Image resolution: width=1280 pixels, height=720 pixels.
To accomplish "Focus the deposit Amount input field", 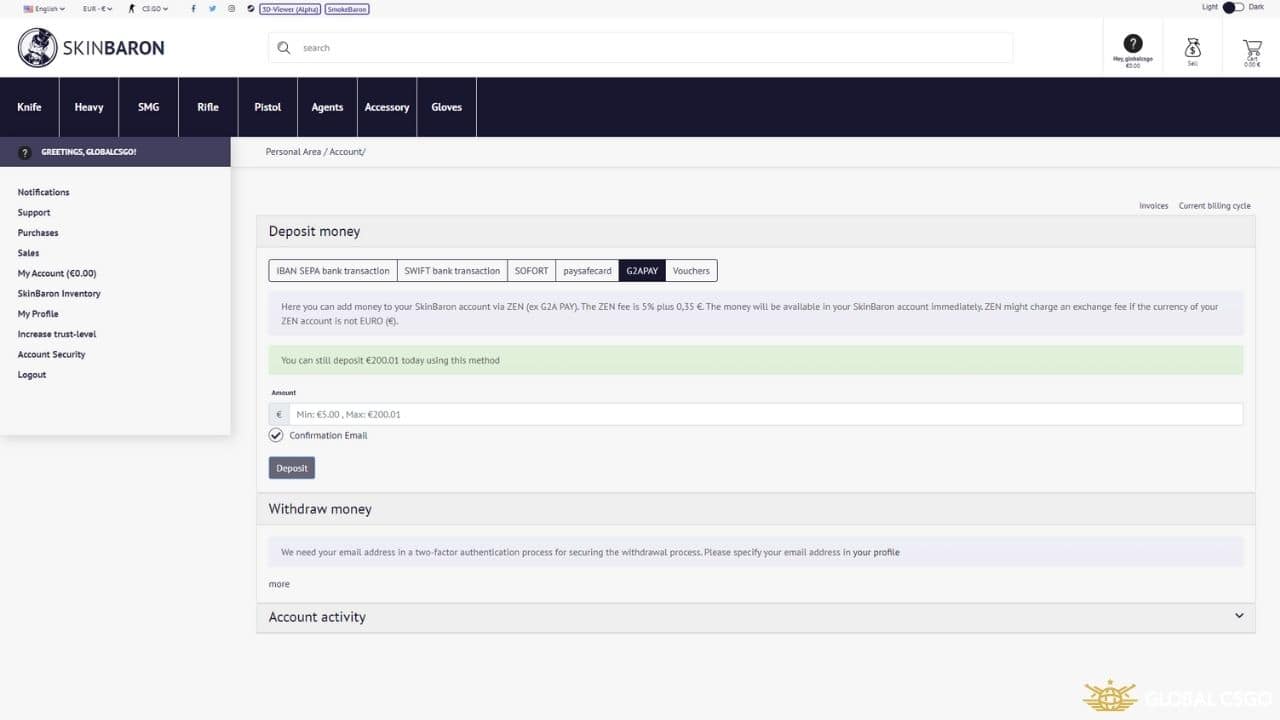I will click(x=766, y=414).
